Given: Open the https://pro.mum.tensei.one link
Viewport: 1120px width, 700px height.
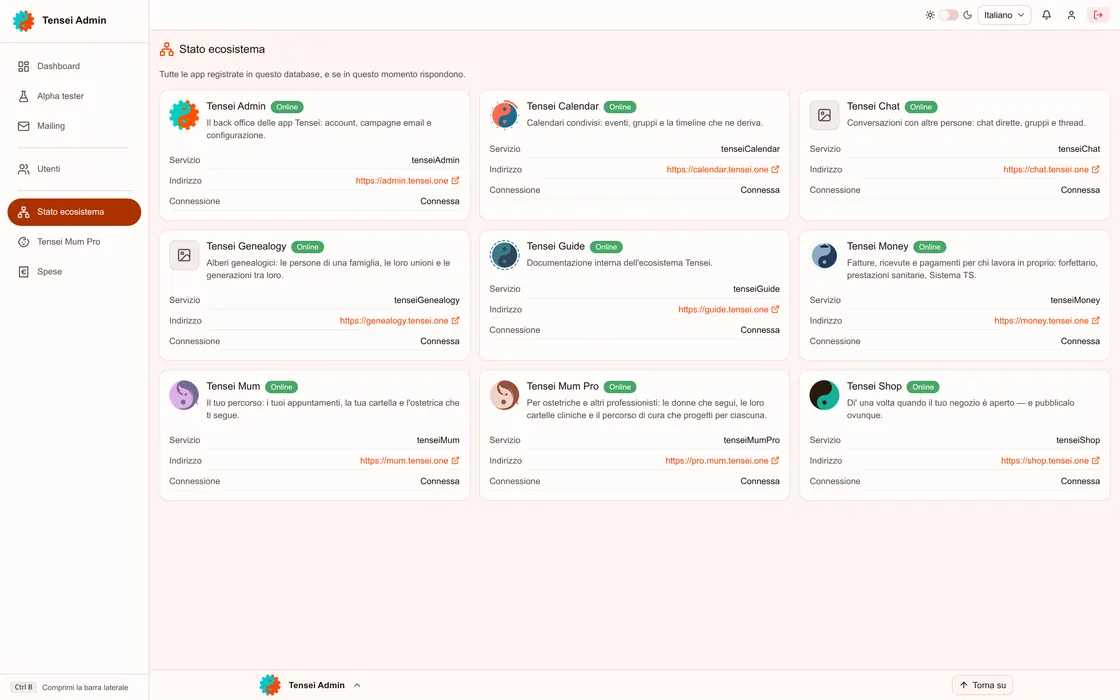Looking at the screenshot, I should [x=722, y=461].
